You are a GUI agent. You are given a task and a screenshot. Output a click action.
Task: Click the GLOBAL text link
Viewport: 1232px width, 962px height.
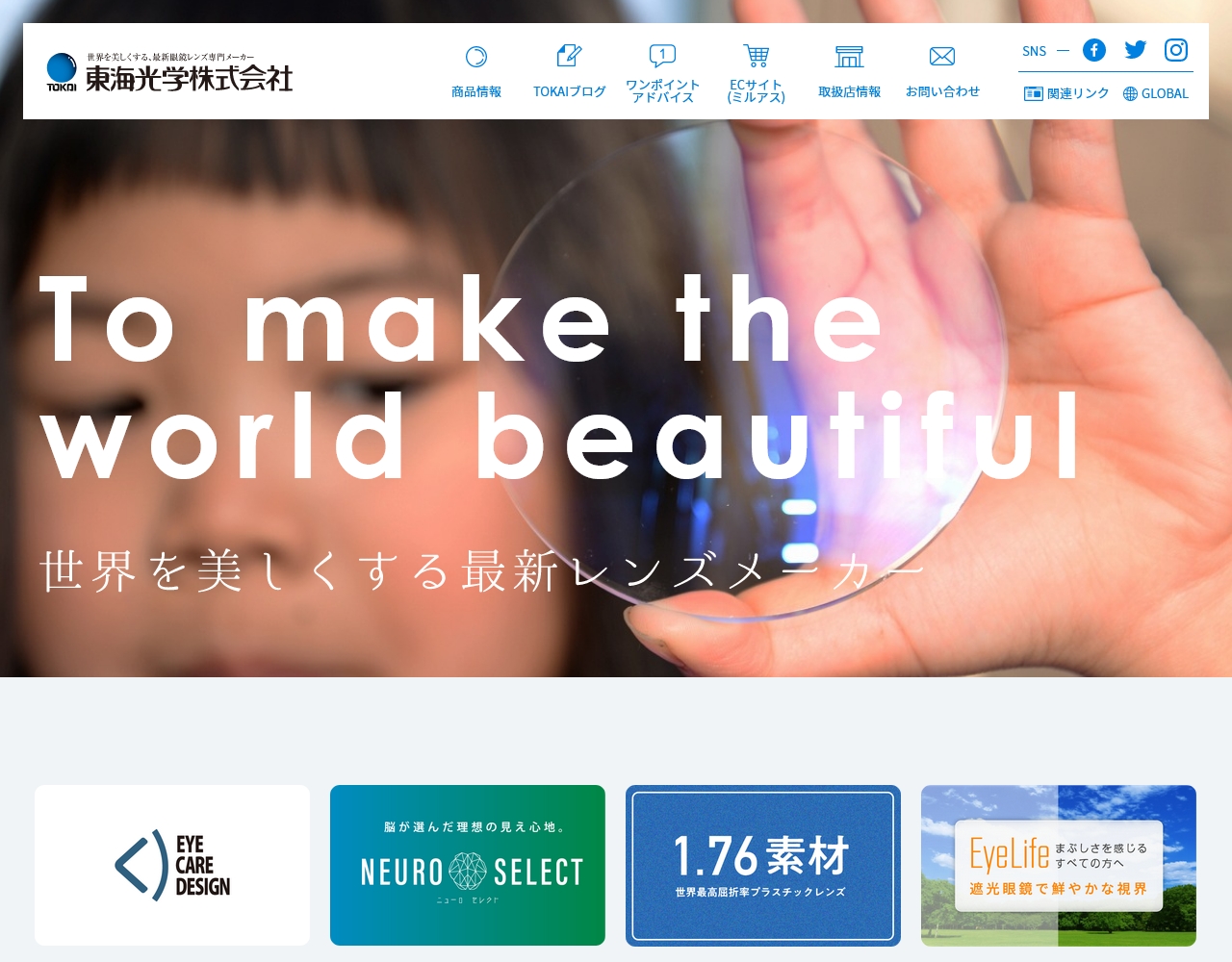tap(1165, 94)
